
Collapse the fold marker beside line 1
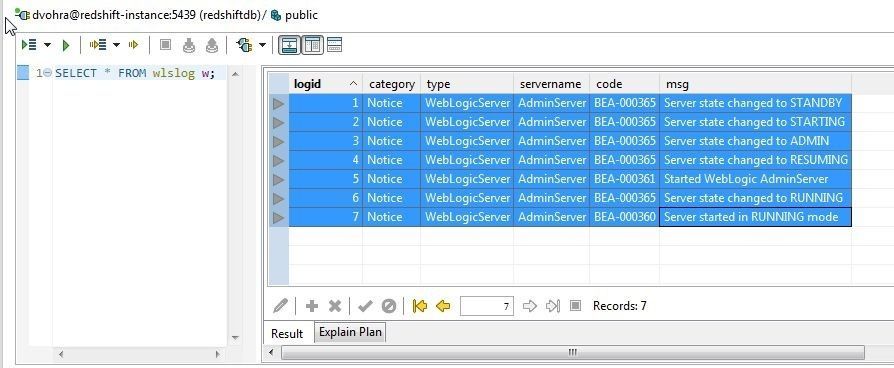[x=48, y=73]
